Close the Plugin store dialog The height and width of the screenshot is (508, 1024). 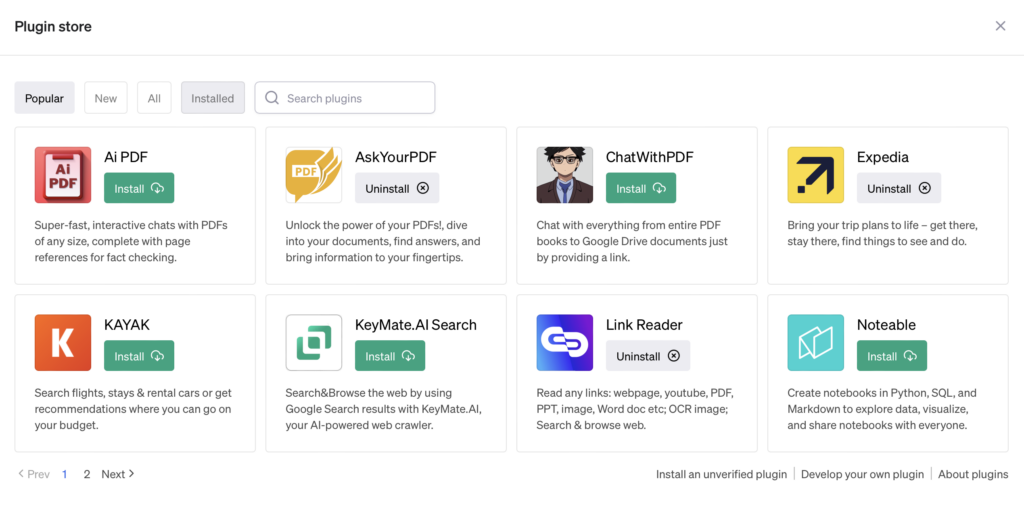(x=1000, y=26)
